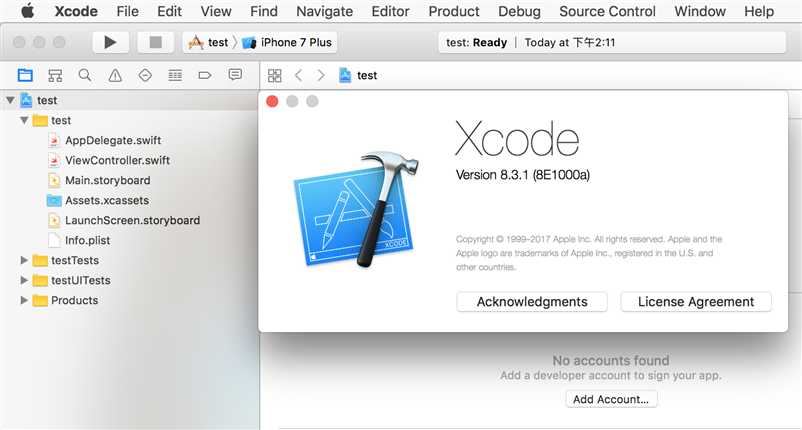Collapse the test folder group
Screen dimensions: 802x430
(24, 120)
